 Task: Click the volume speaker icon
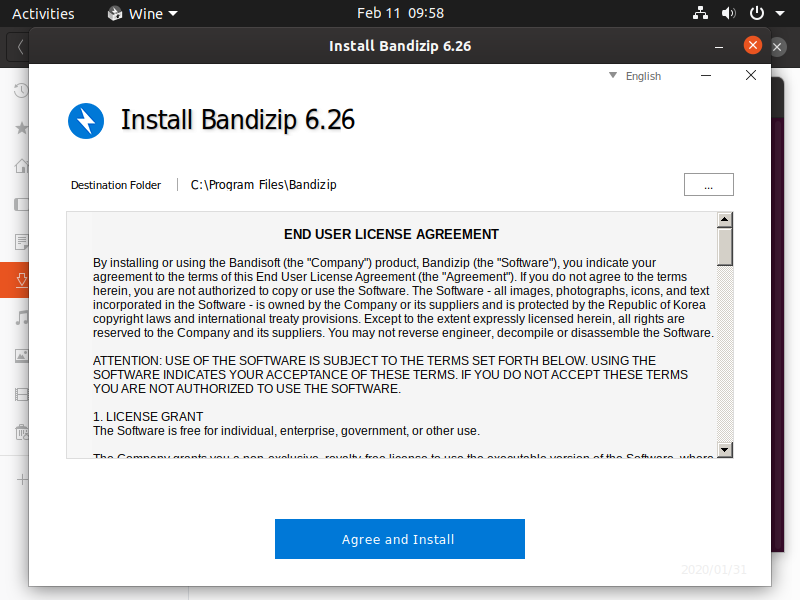(728, 14)
